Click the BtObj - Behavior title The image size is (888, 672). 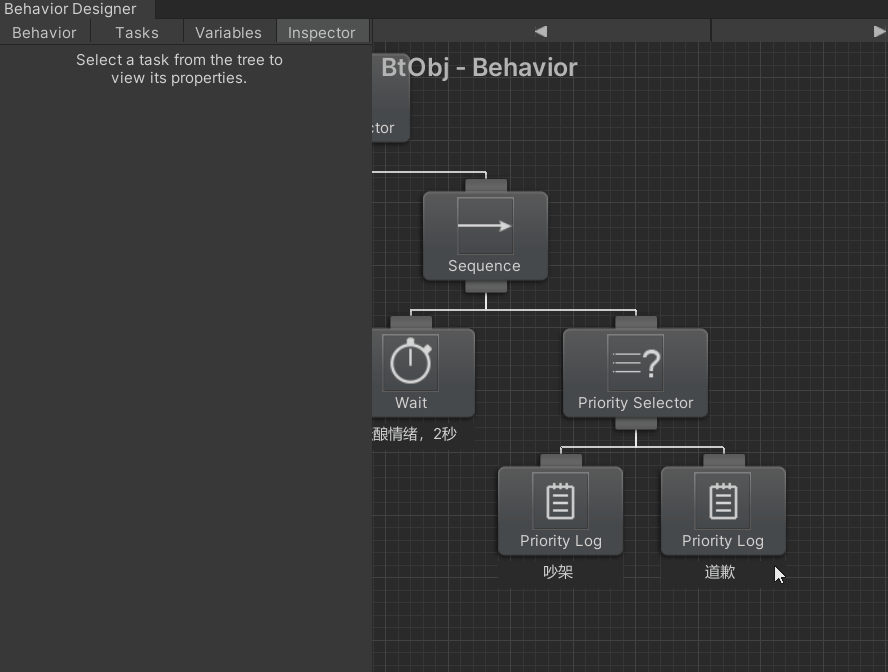[x=479, y=68]
